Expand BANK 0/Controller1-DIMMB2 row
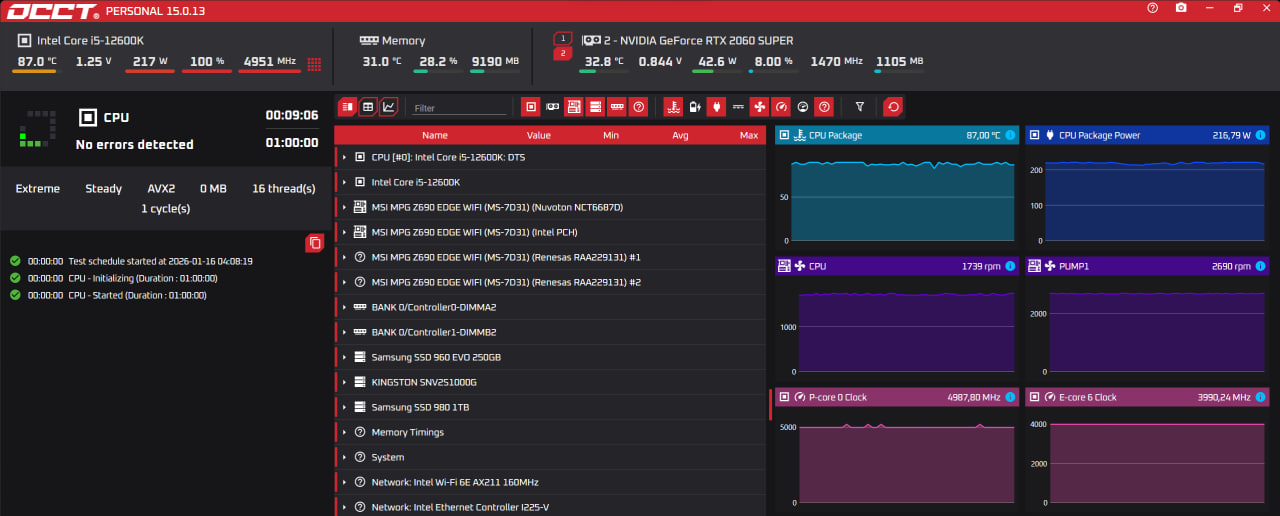The height and width of the screenshot is (516, 1280). pos(344,332)
